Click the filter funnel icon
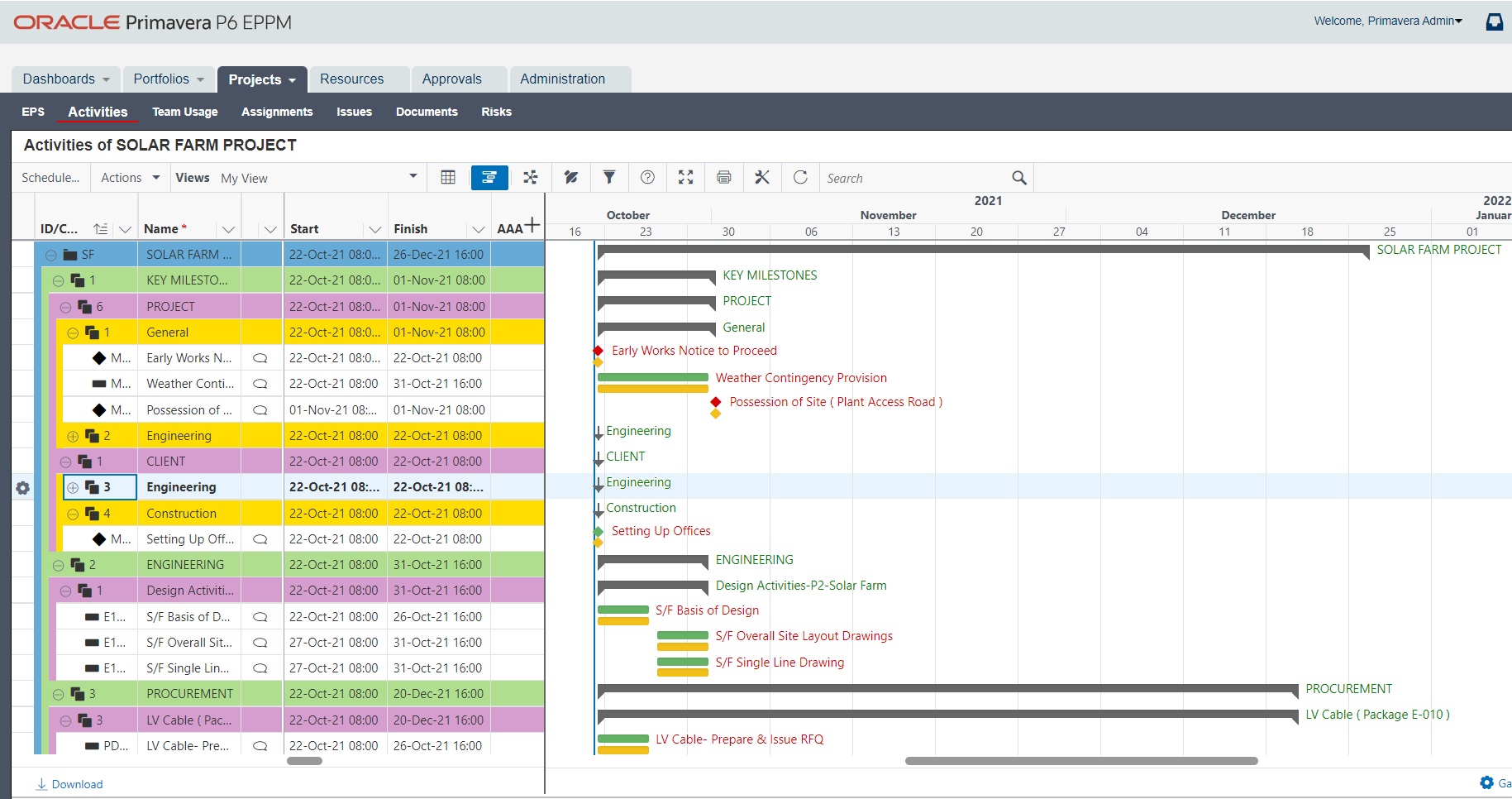The image size is (1512, 799). tap(609, 177)
